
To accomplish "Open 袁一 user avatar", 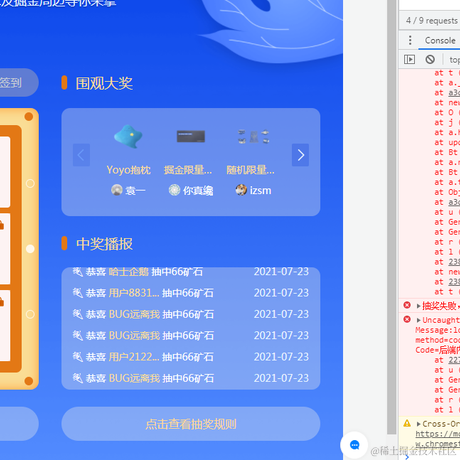I will pyautogui.click(x=117, y=190).
